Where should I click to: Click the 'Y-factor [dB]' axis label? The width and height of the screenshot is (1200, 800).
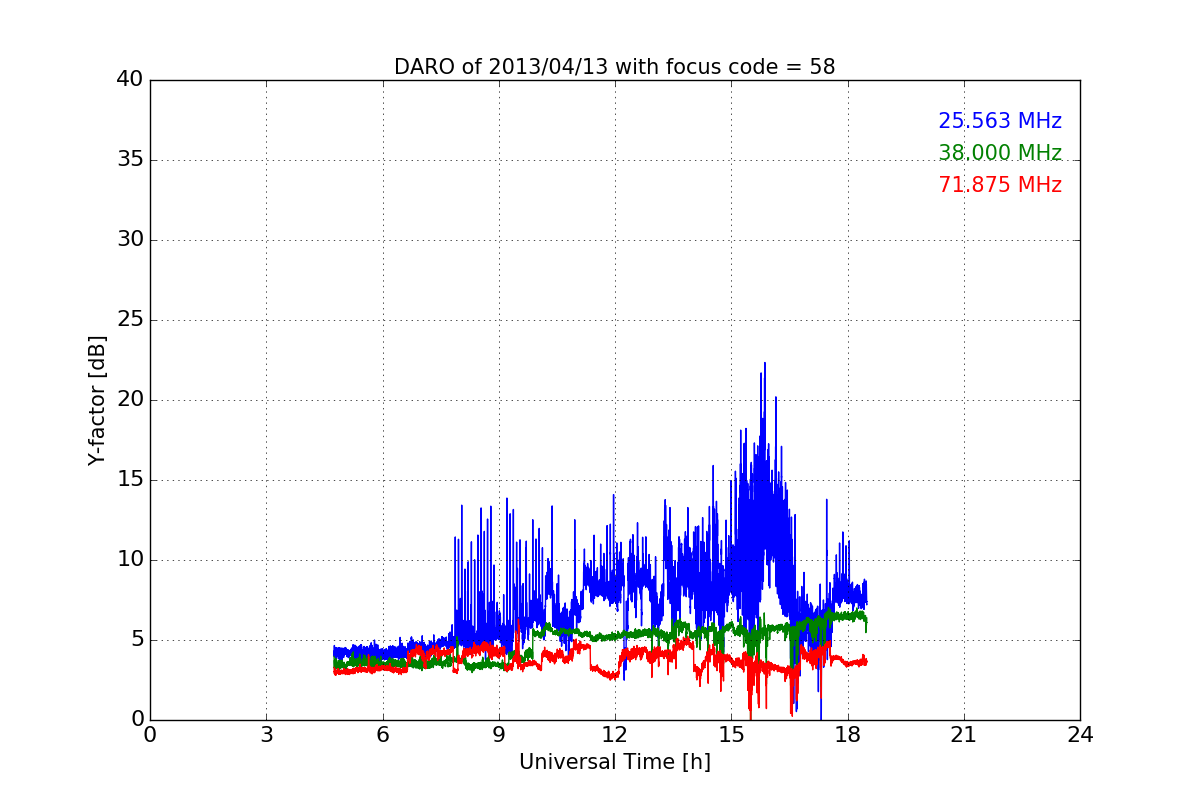click(x=97, y=400)
